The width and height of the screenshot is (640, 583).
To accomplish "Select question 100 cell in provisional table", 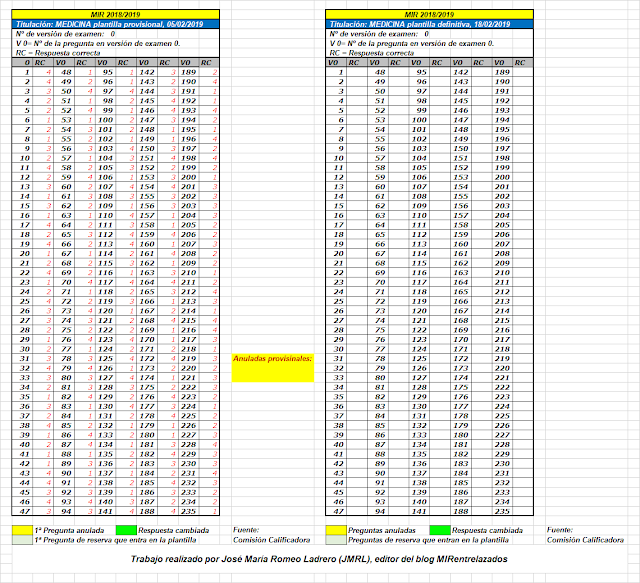I will click(x=105, y=120).
